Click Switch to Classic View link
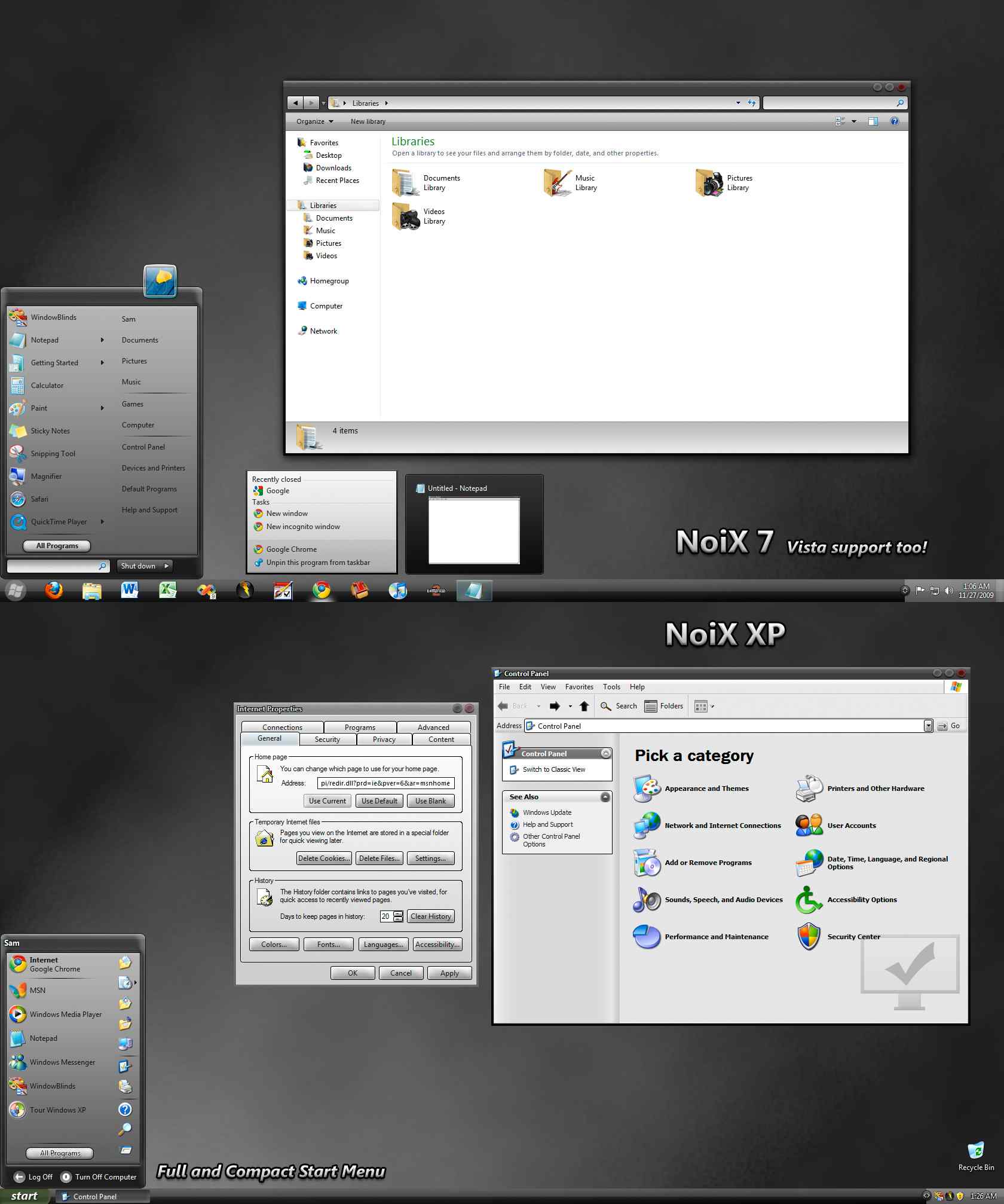The image size is (1004, 1204). pyautogui.click(x=553, y=769)
